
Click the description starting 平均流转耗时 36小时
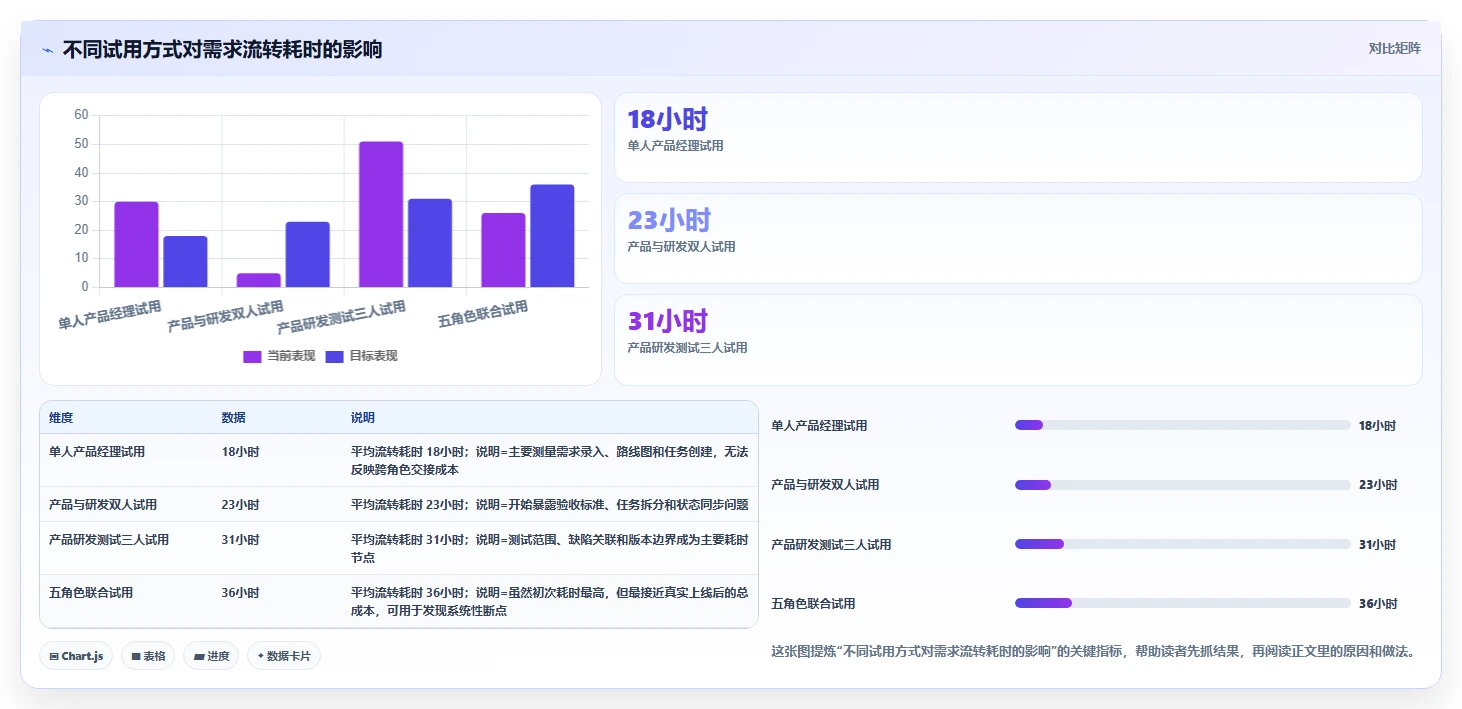coord(549,602)
